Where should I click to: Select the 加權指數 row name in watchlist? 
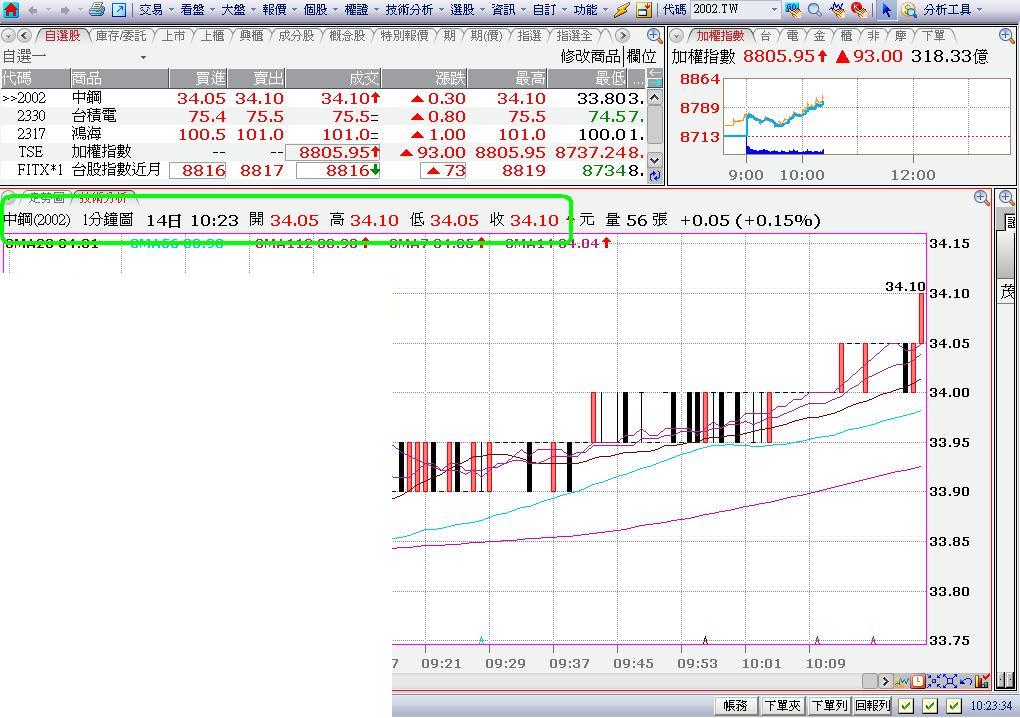point(101,152)
